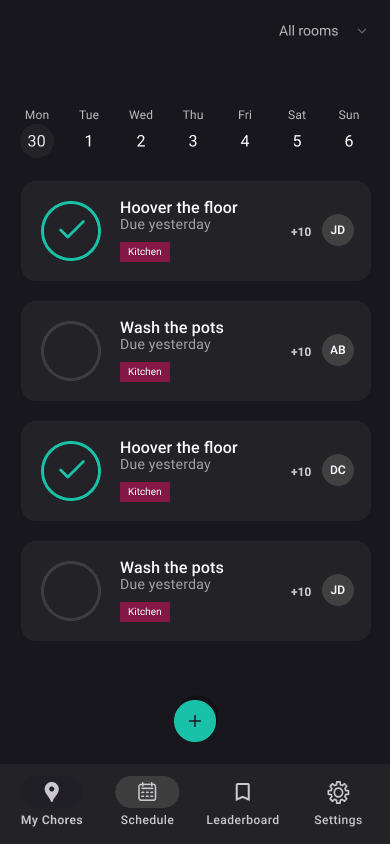This screenshot has height=844, width=390.
Task: Tap the green plus add button
Action: (195, 721)
